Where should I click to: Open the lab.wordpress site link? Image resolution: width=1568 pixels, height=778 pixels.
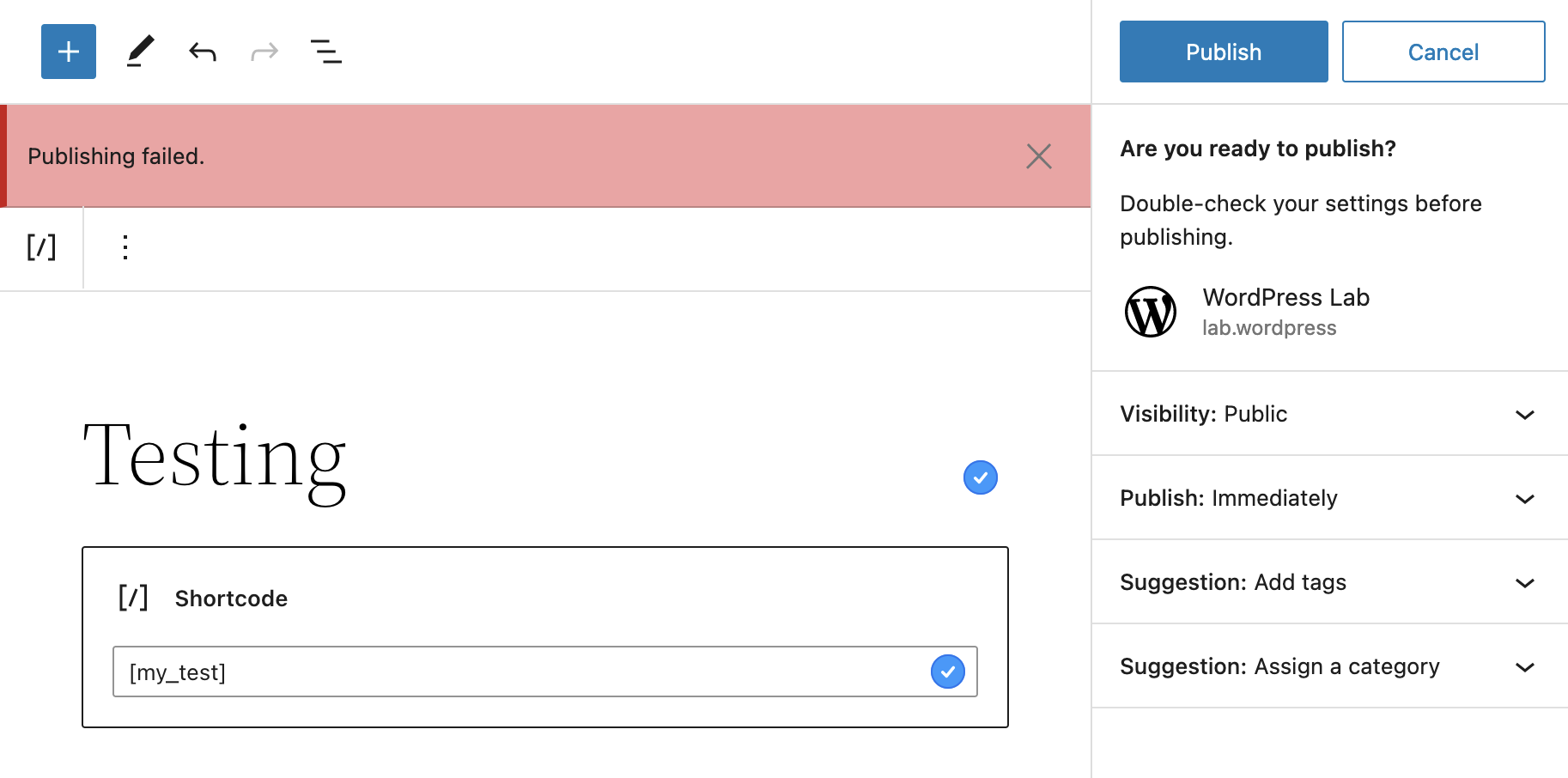coord(1269,328)
